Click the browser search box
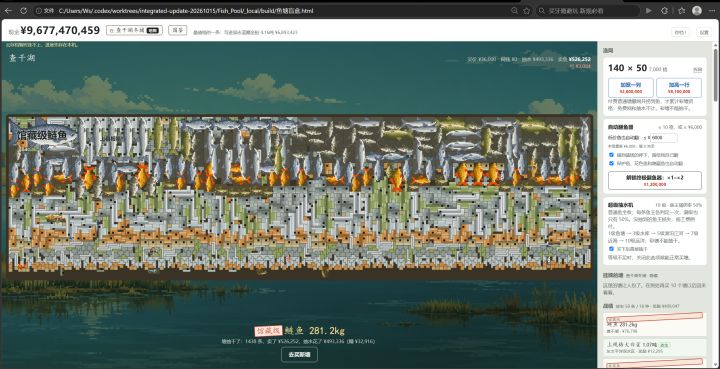 (x=588, y=11)
